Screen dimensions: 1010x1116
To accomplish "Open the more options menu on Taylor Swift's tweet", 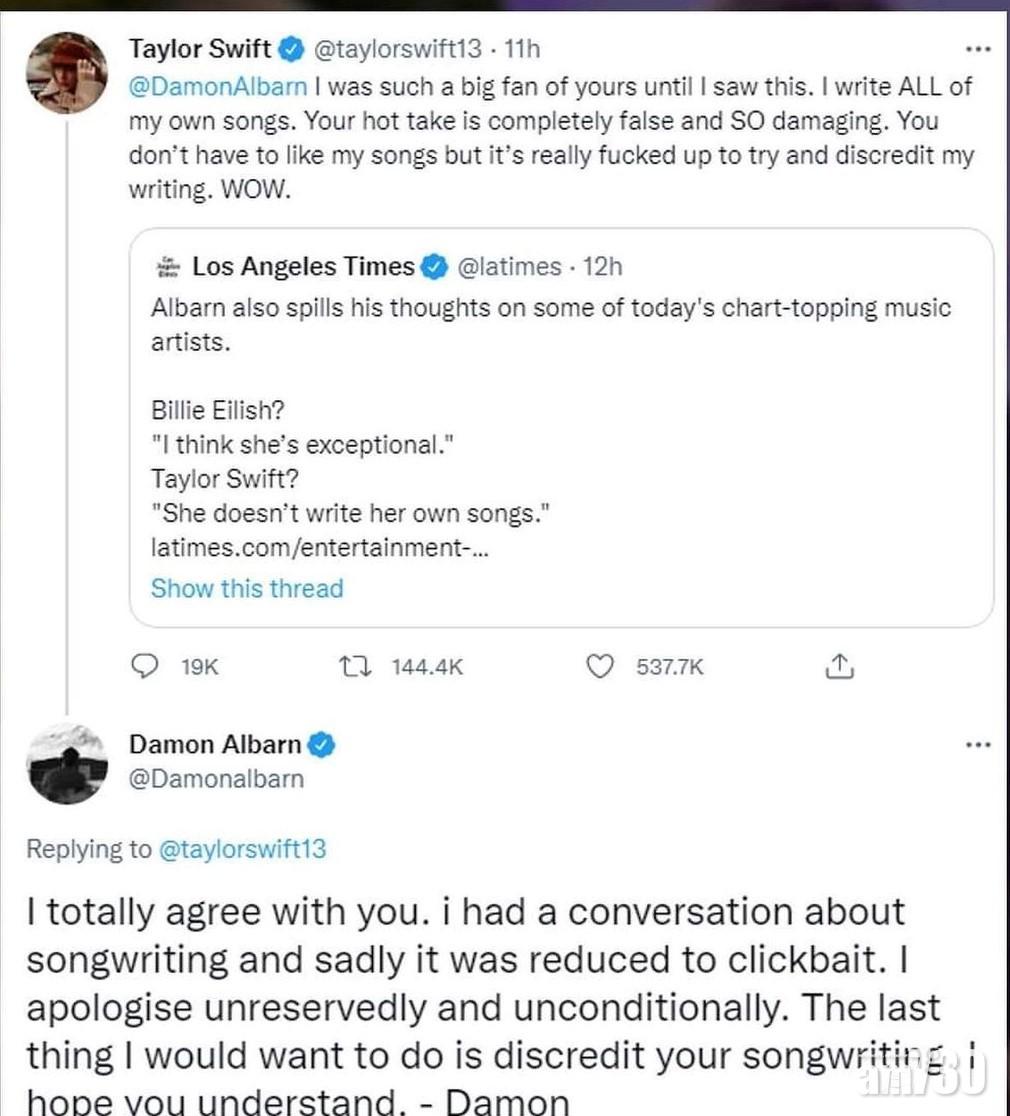I will [977, 48].
